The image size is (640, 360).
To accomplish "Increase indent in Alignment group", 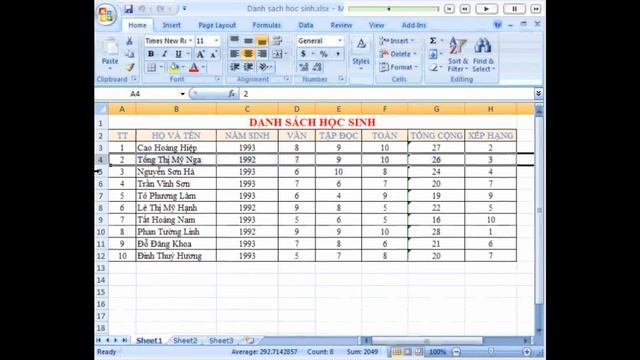I will [x=248, y=67].
